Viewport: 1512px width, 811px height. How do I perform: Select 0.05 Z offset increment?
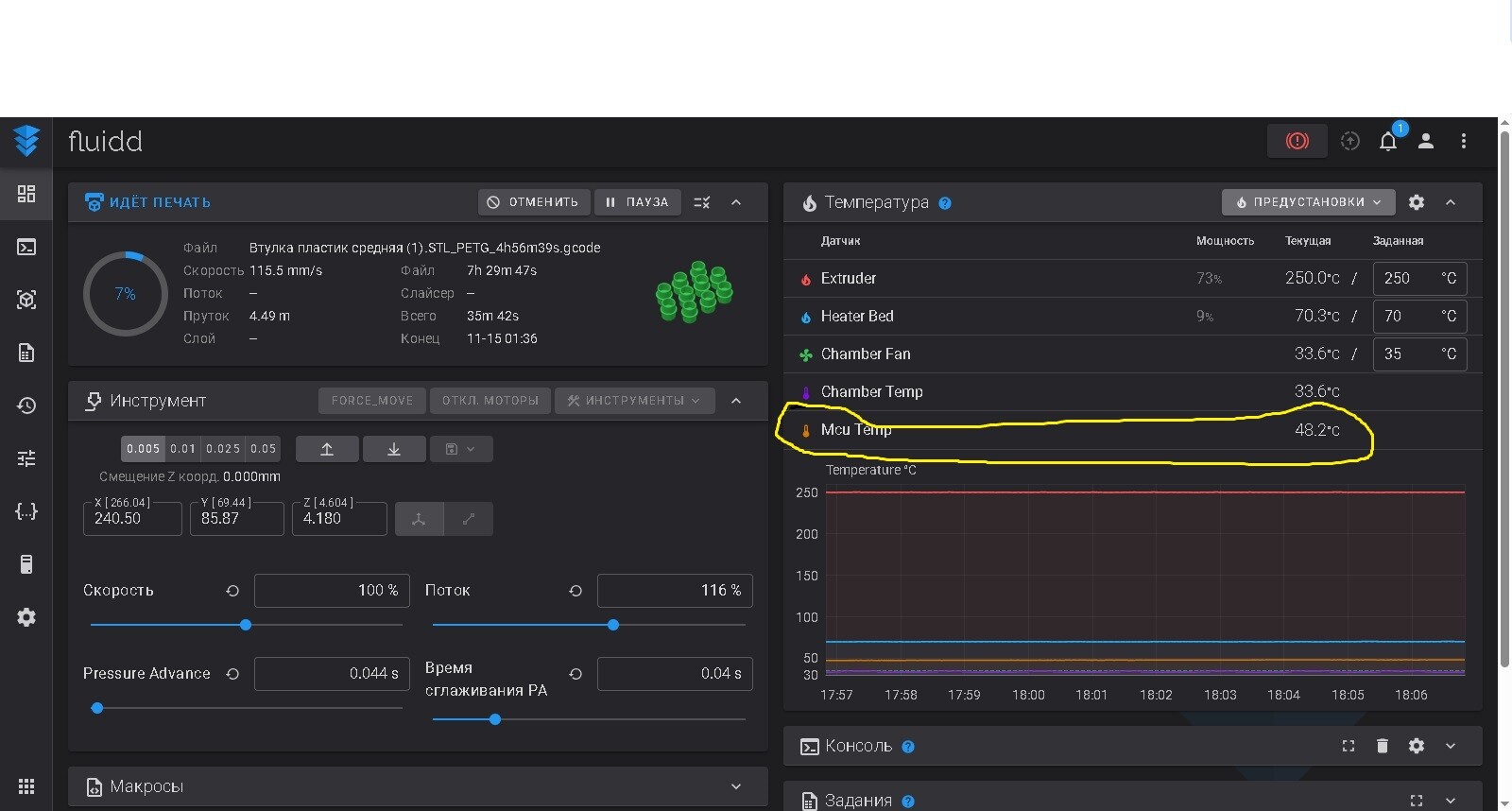pyautogui.click(x=264, y=449)
